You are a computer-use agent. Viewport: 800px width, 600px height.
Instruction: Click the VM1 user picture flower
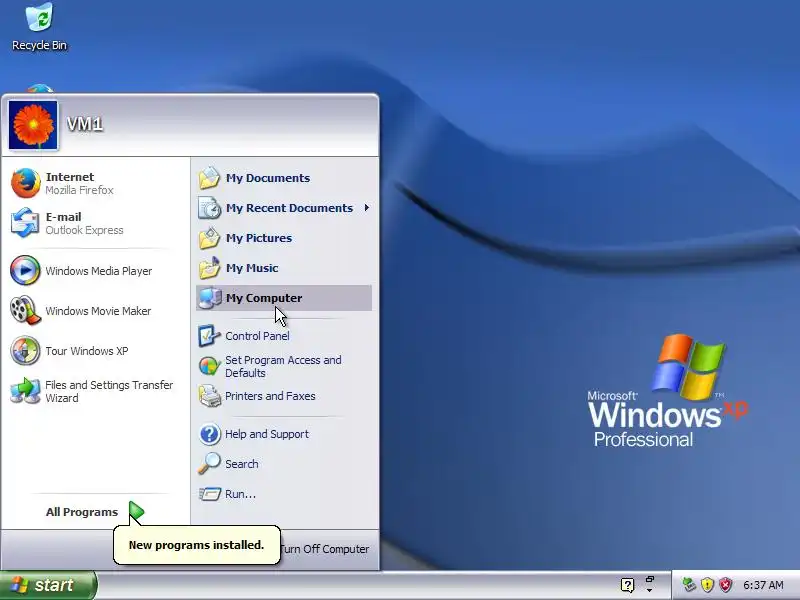pos(33,125)
